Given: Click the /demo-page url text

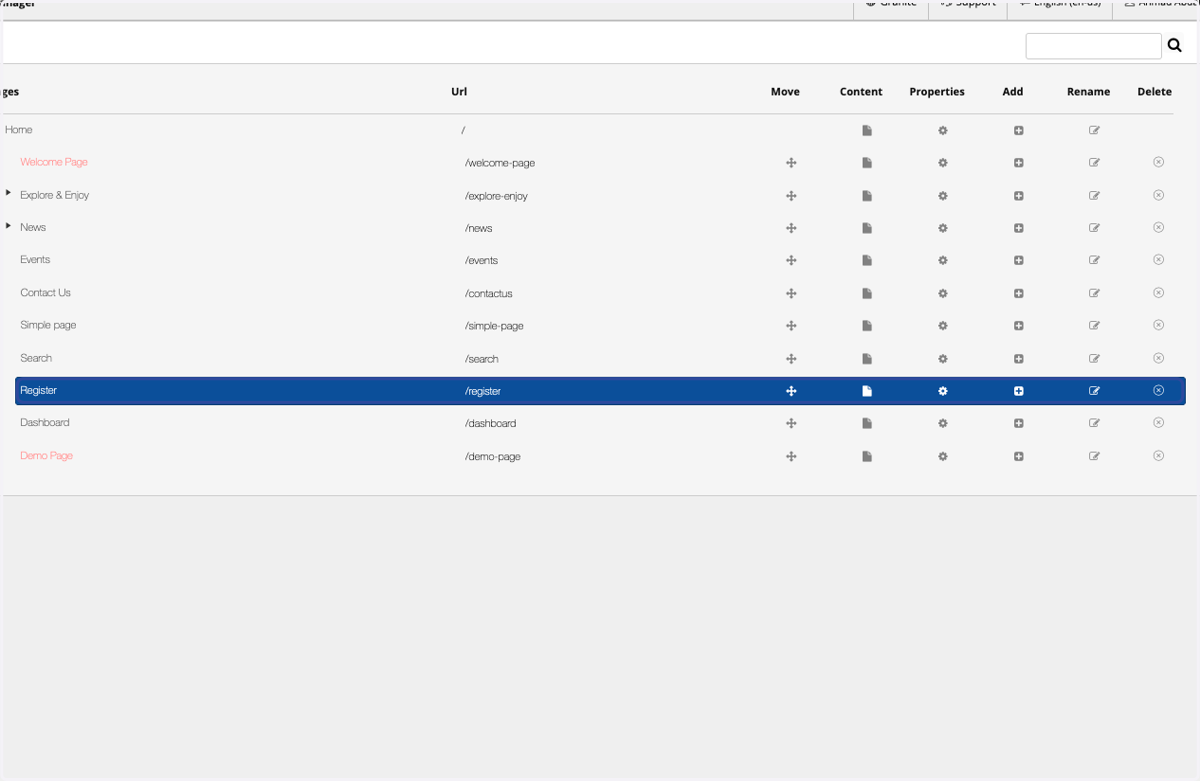Looking at the screenshot, I should (x=493, y=457).
